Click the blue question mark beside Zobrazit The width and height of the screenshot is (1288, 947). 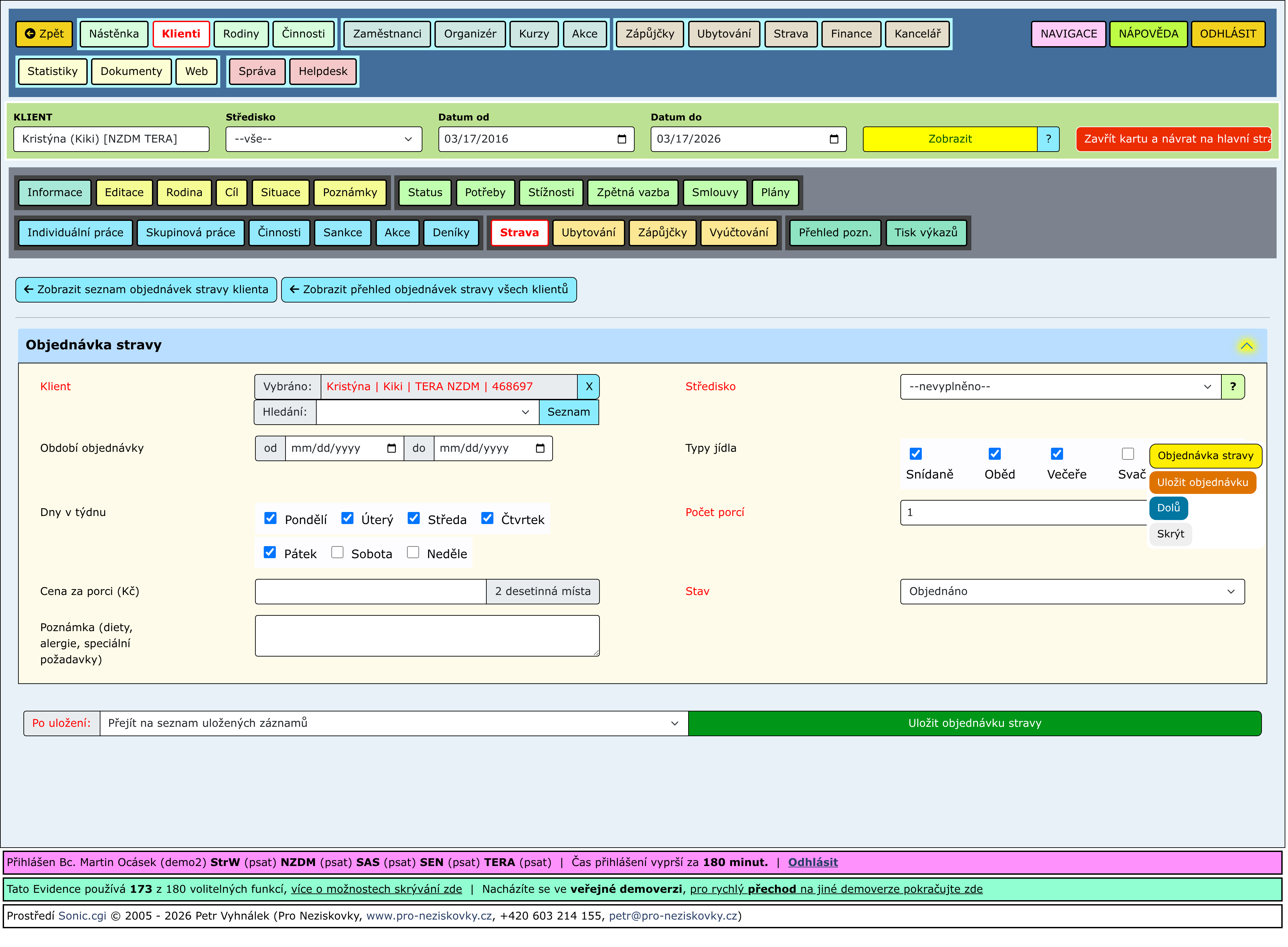tap(1048, 139)
